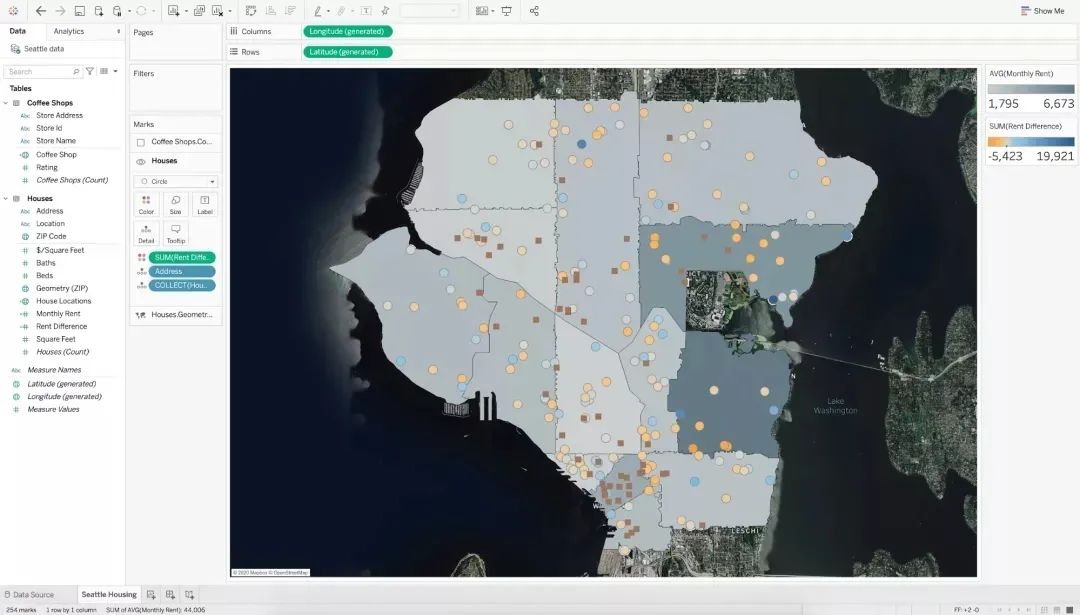Open the Analytics pane menu arrow
This screenshot has height=615, width=1080.
[x=118, y=31]
